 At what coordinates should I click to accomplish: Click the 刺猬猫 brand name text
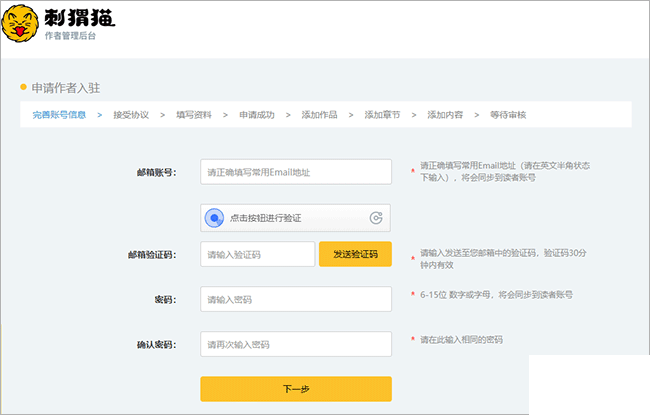pyautogui.click(x=80, y=18)
